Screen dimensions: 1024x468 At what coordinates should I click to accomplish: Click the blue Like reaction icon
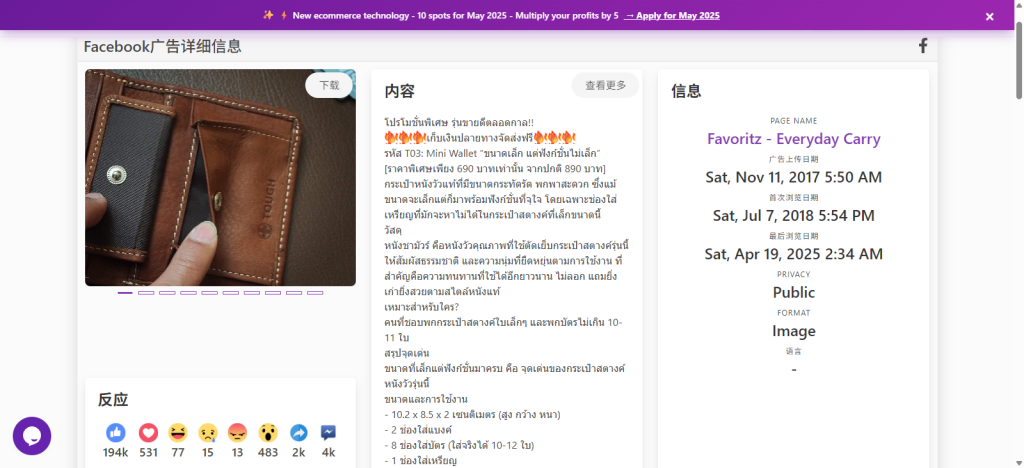pos(116,433)
